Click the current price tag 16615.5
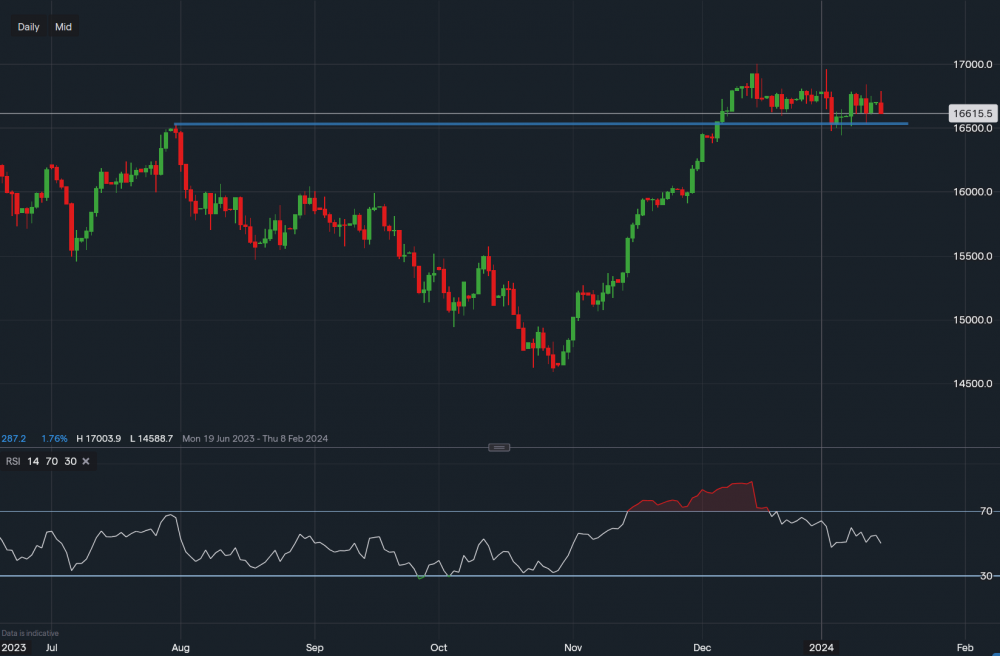Screen dimensions: 1000x656 tap(972, 114)
